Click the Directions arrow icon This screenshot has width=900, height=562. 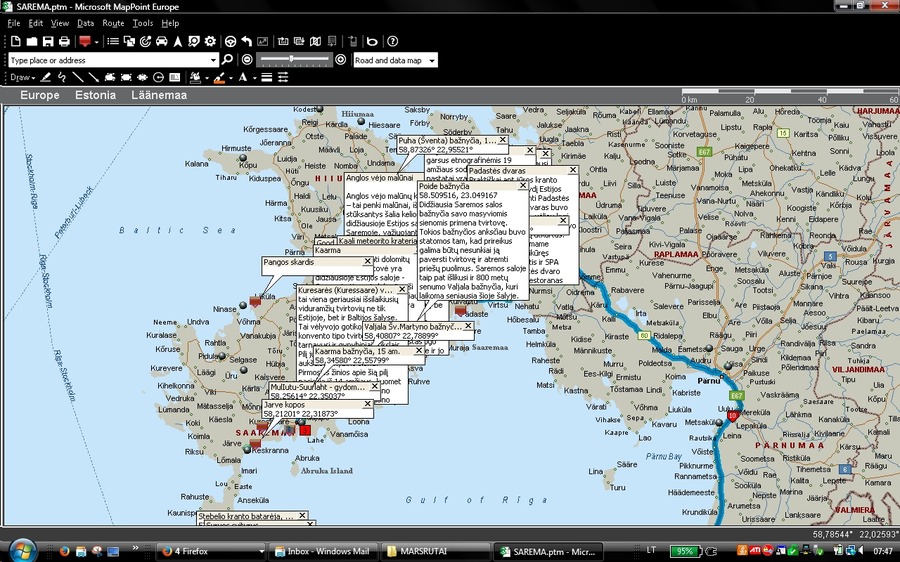coord(178,41)
